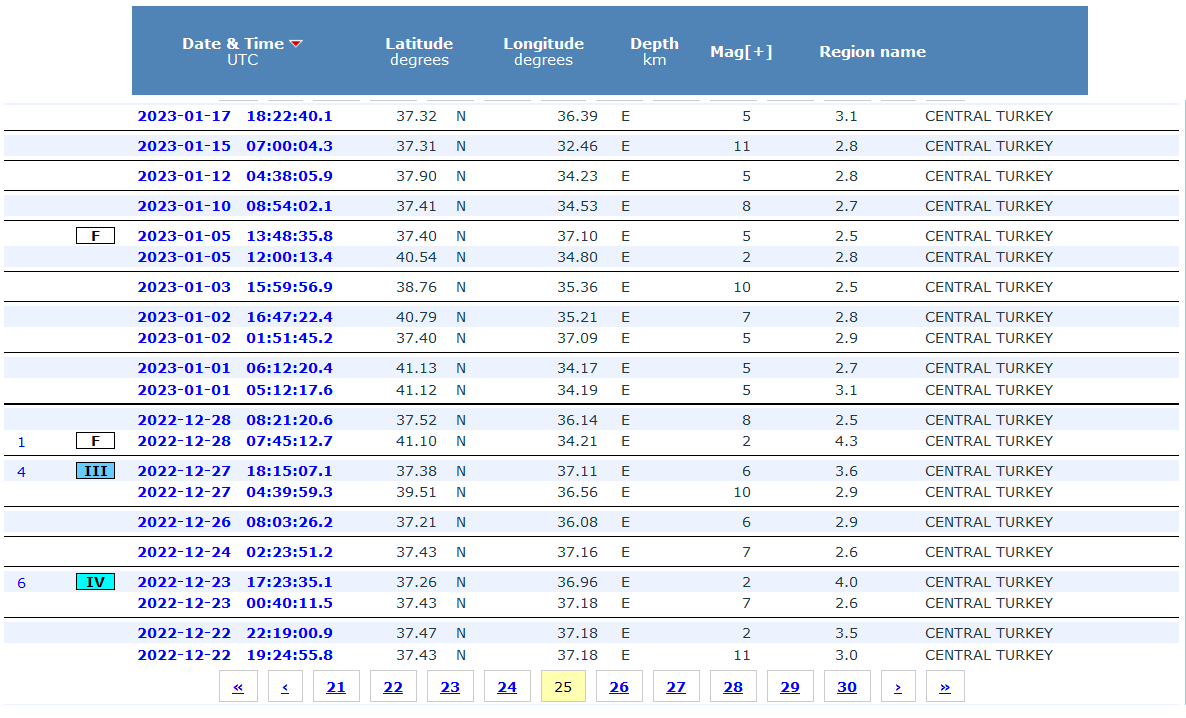Select magnitude 4.3 cell
1186x718 pixels.
pos(846,441)
